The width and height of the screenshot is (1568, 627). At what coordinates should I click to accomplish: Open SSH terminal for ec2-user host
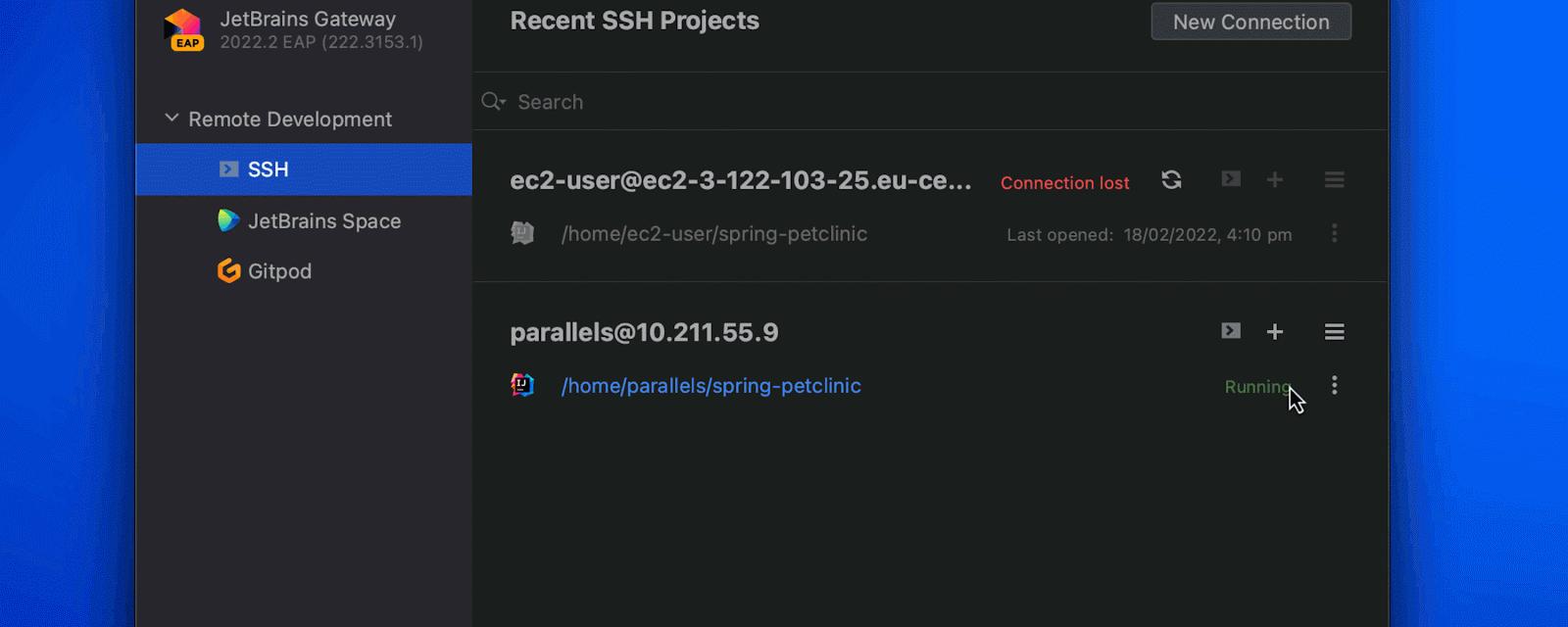(x=1231, y=179)
